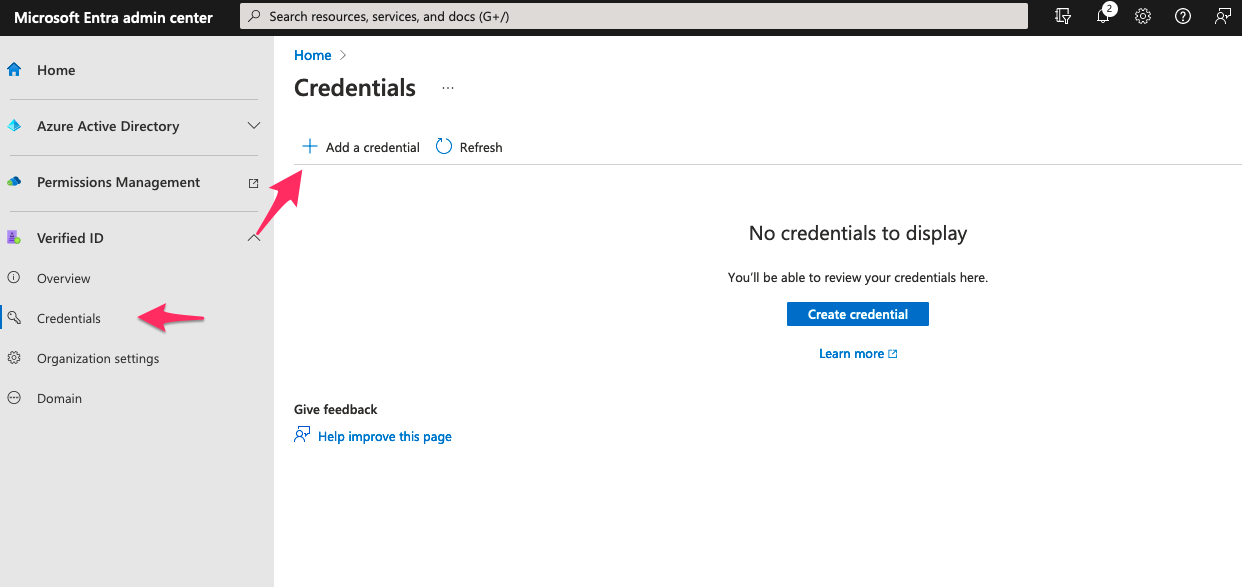Click the Create credential button
The height and width of the screenshot is (587, 1242).
point(857,314)
